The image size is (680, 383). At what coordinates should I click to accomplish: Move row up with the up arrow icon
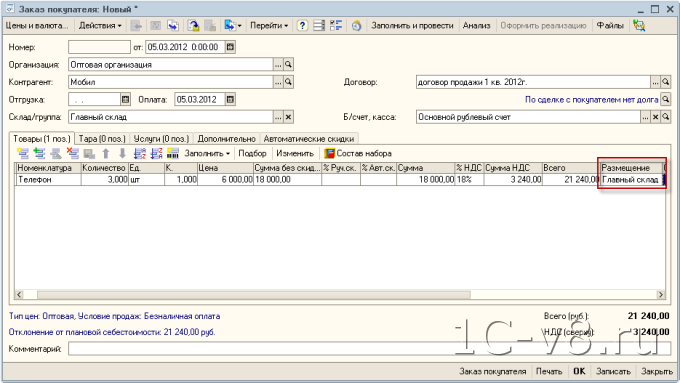[106, 153]
